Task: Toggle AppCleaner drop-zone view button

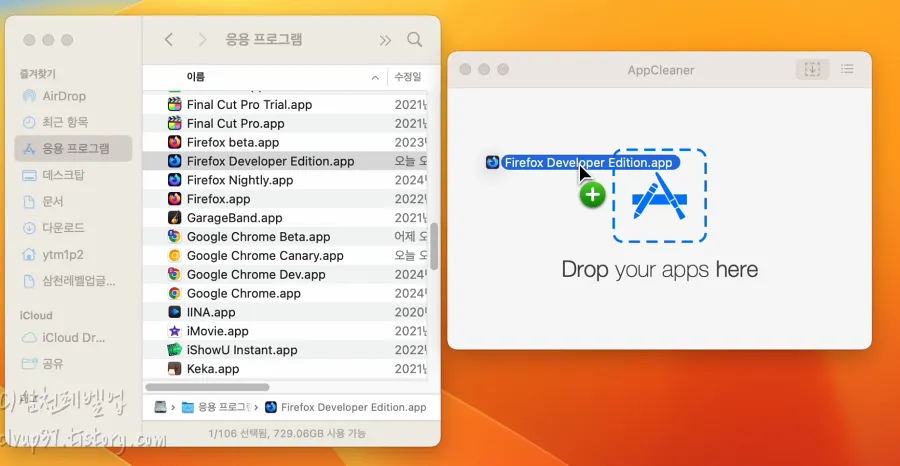Action: point(812,69)
